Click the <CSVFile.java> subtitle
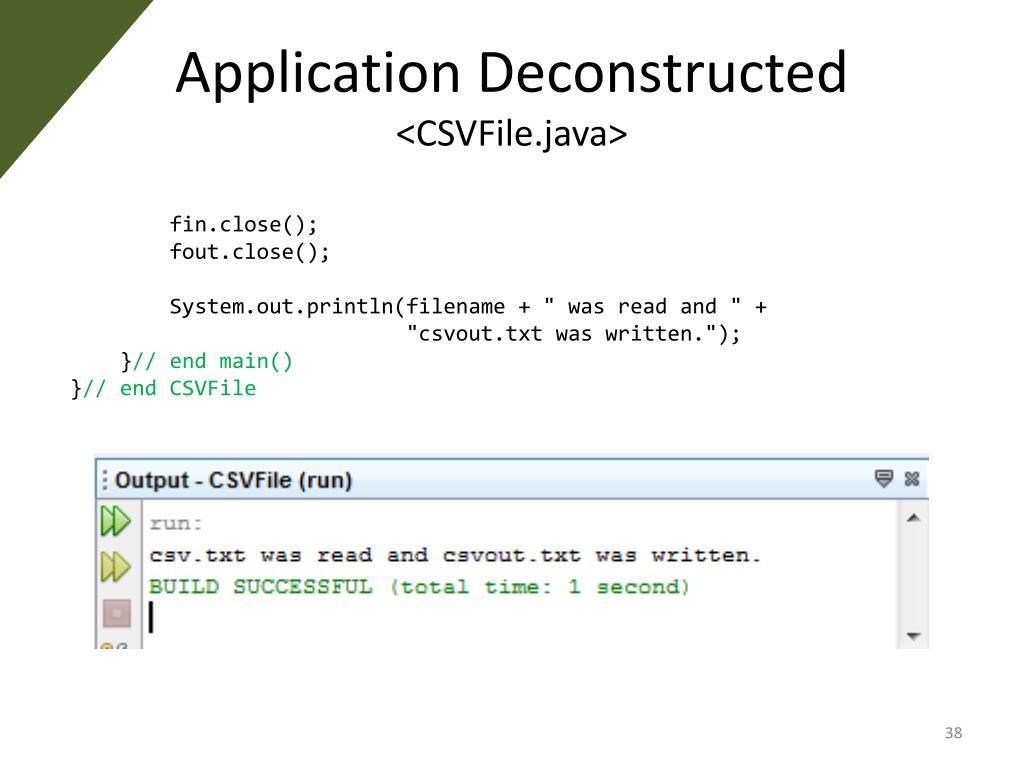 [x=511, y=134]
